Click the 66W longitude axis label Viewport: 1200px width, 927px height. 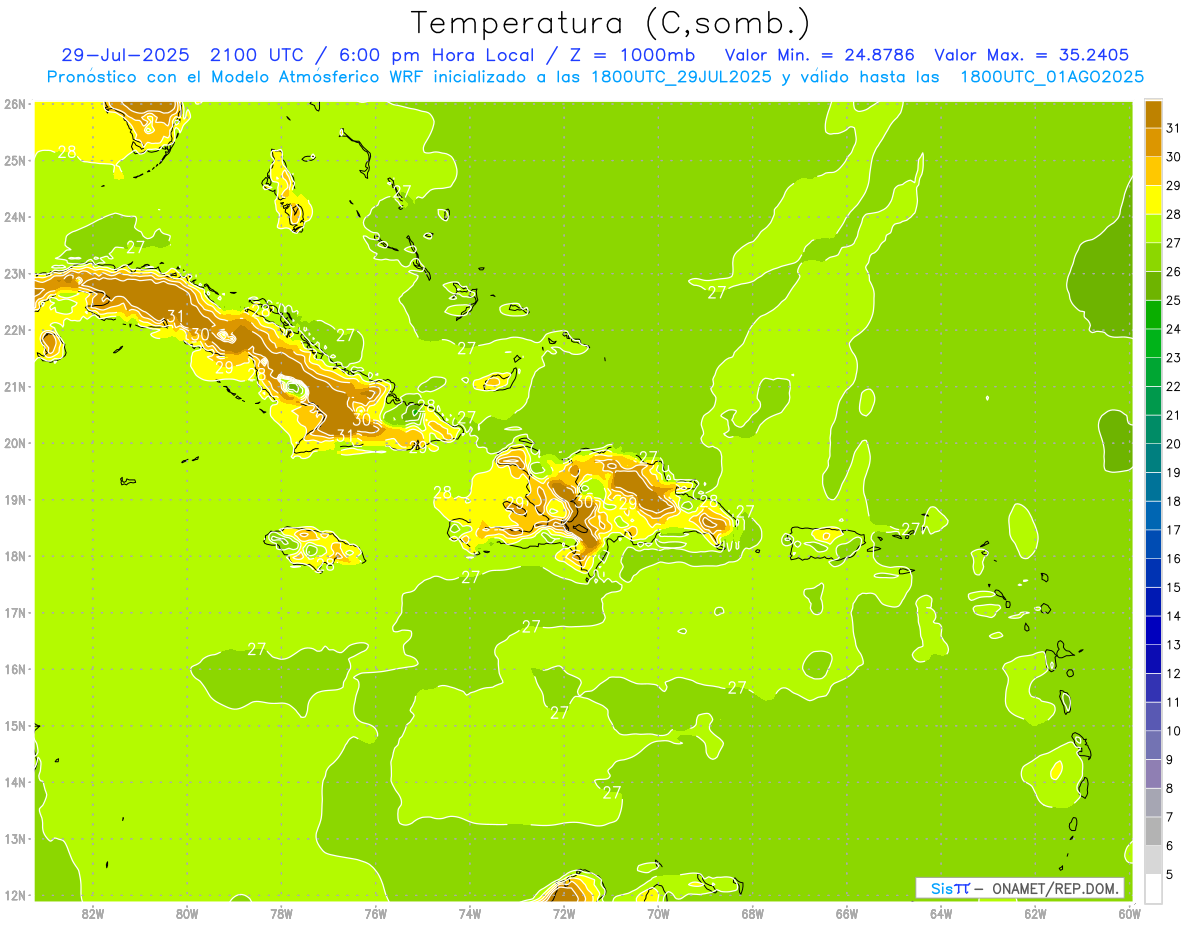(x=847, y=913)
